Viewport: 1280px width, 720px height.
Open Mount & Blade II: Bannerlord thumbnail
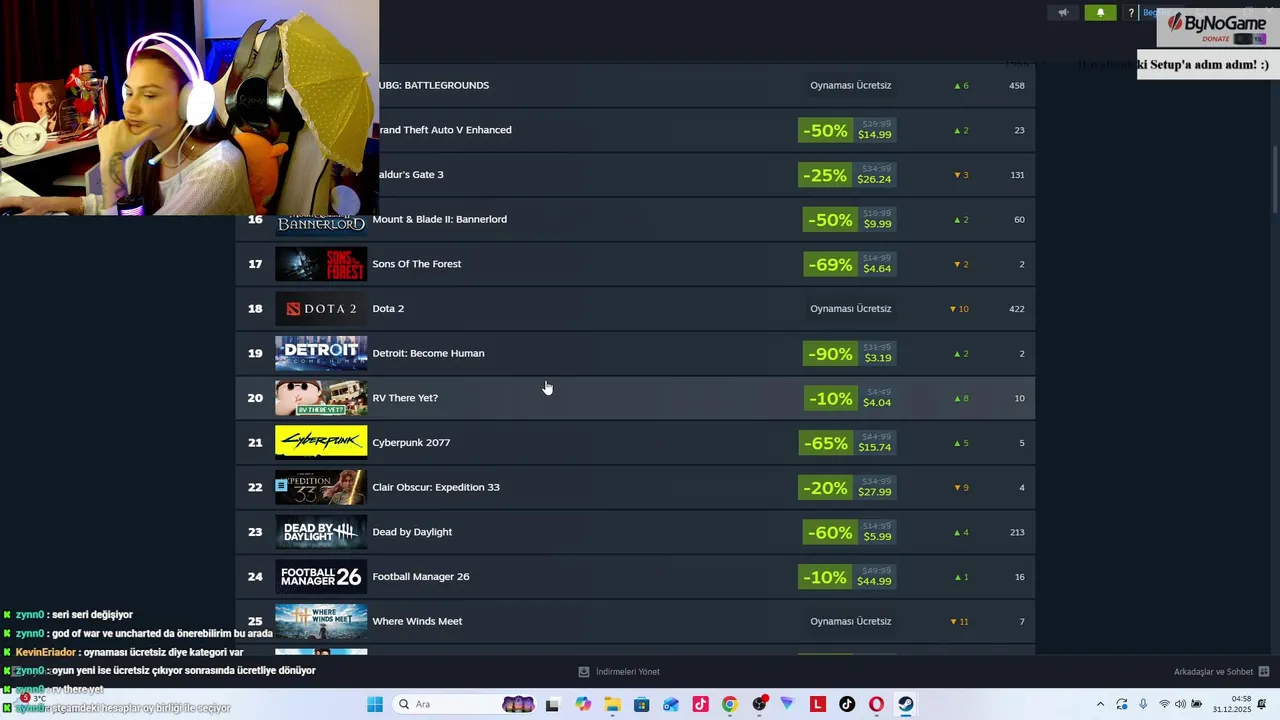point(321,224)
